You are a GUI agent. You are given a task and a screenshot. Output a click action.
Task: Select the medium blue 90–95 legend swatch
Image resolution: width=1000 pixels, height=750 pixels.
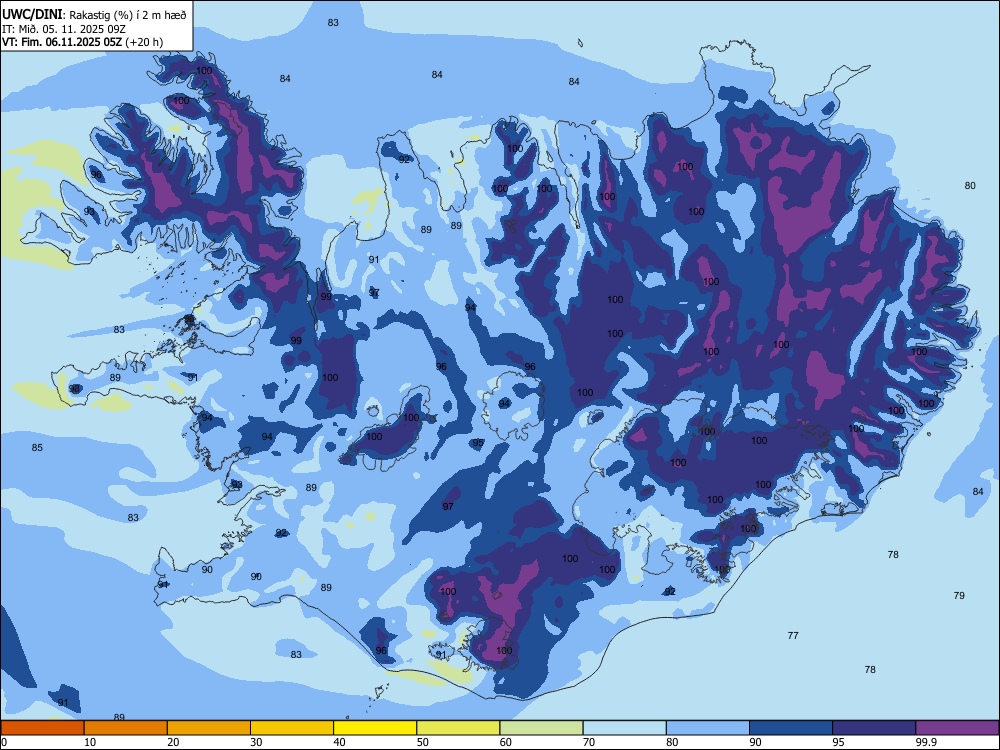click(x=791, y=728)
